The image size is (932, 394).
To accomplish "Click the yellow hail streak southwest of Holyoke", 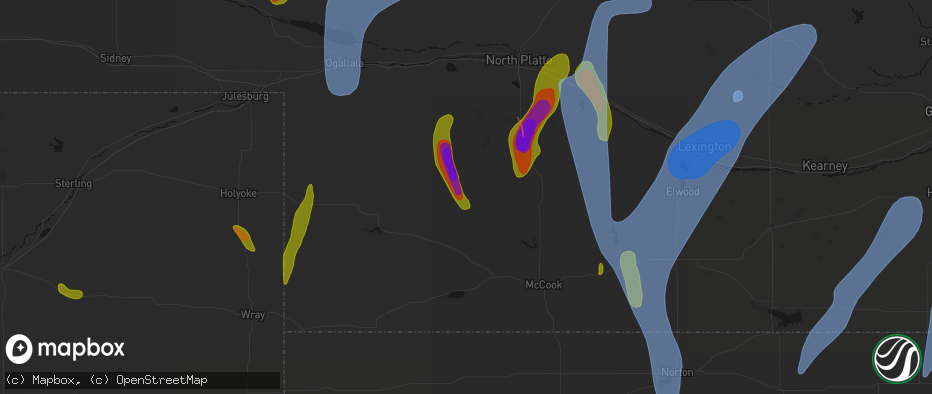I will 70,291.
